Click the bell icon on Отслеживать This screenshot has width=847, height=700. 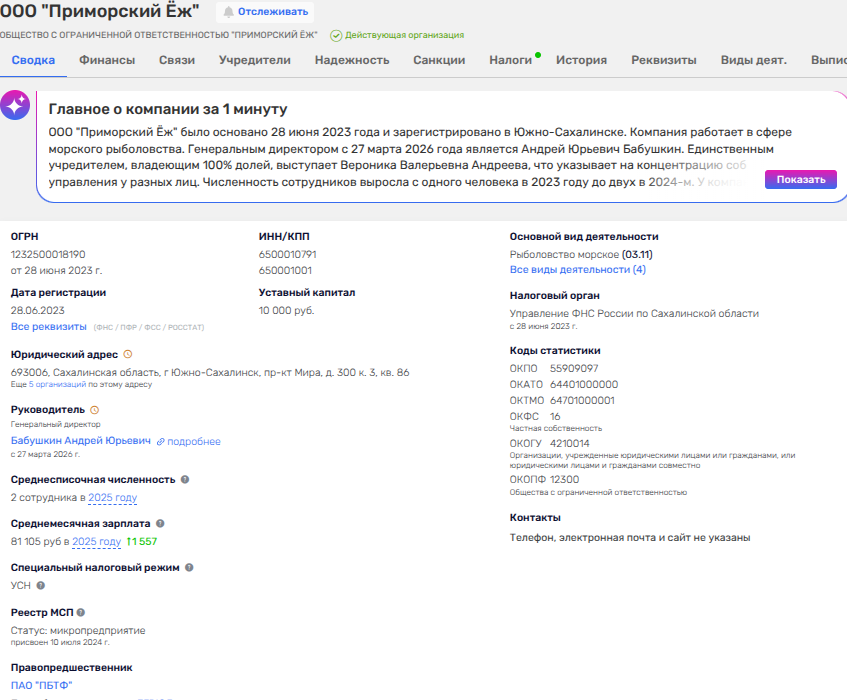click(x=228, y=12)
